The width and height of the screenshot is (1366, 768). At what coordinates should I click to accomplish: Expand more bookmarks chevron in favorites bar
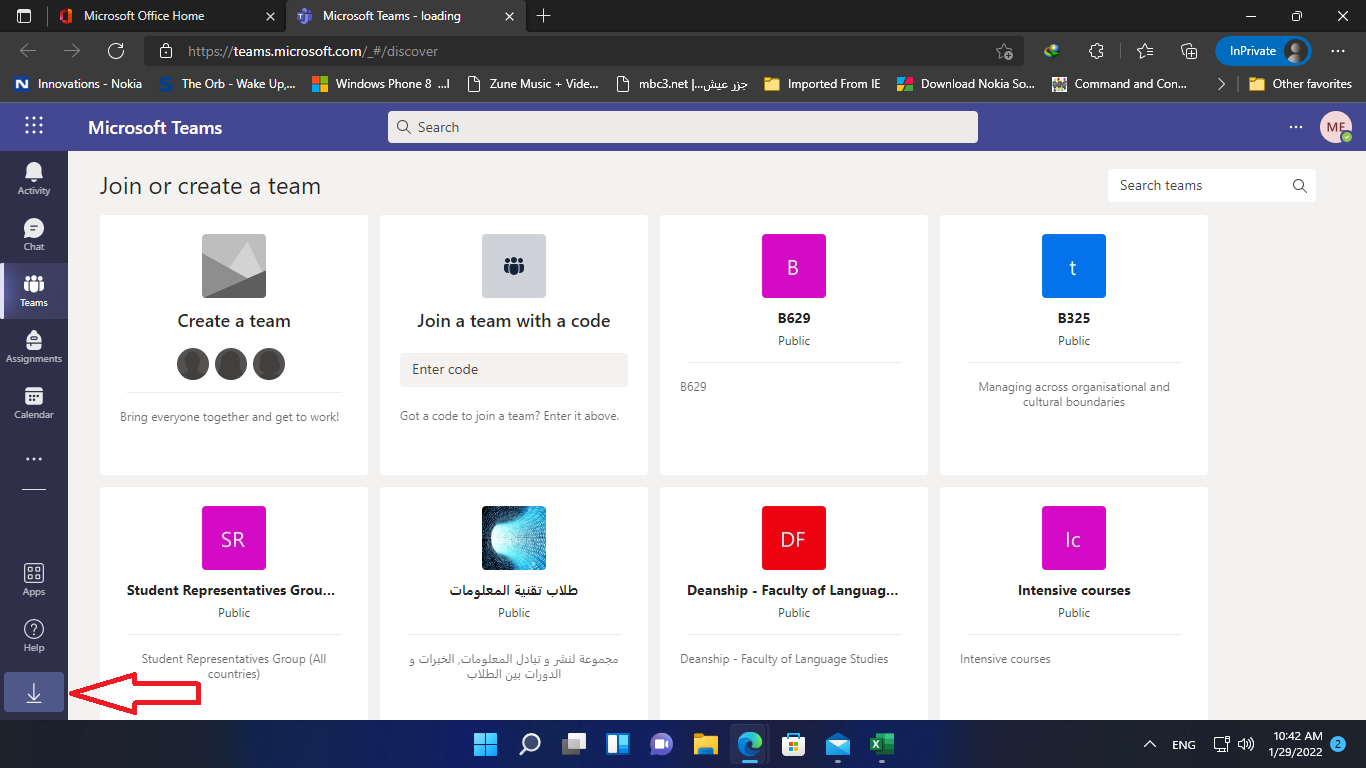click(x=1221, y=84)
